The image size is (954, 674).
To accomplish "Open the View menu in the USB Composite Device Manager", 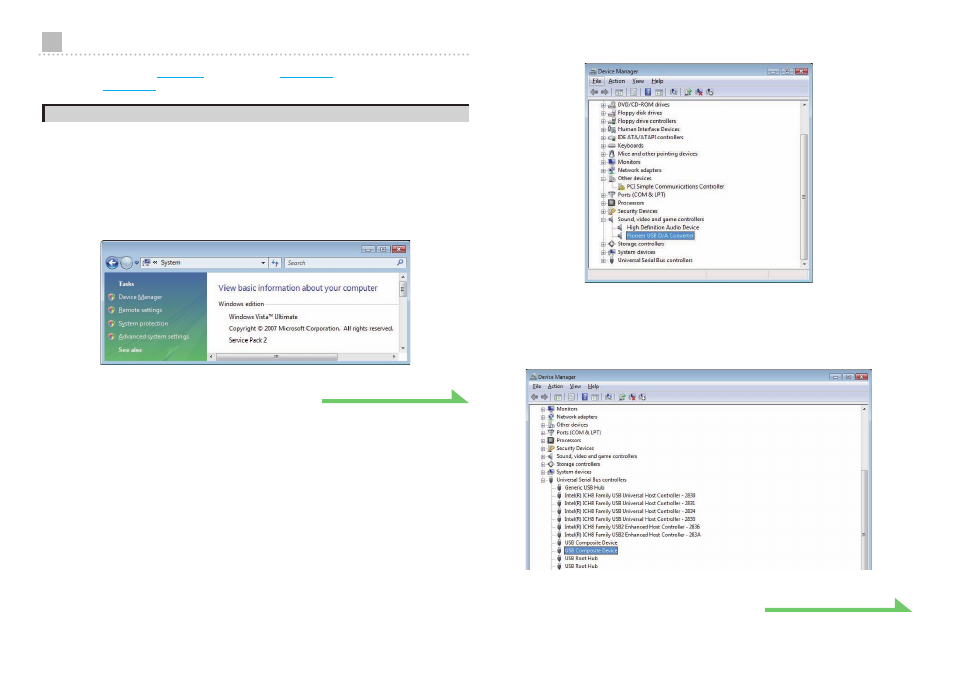I will (x=575, y=386).
